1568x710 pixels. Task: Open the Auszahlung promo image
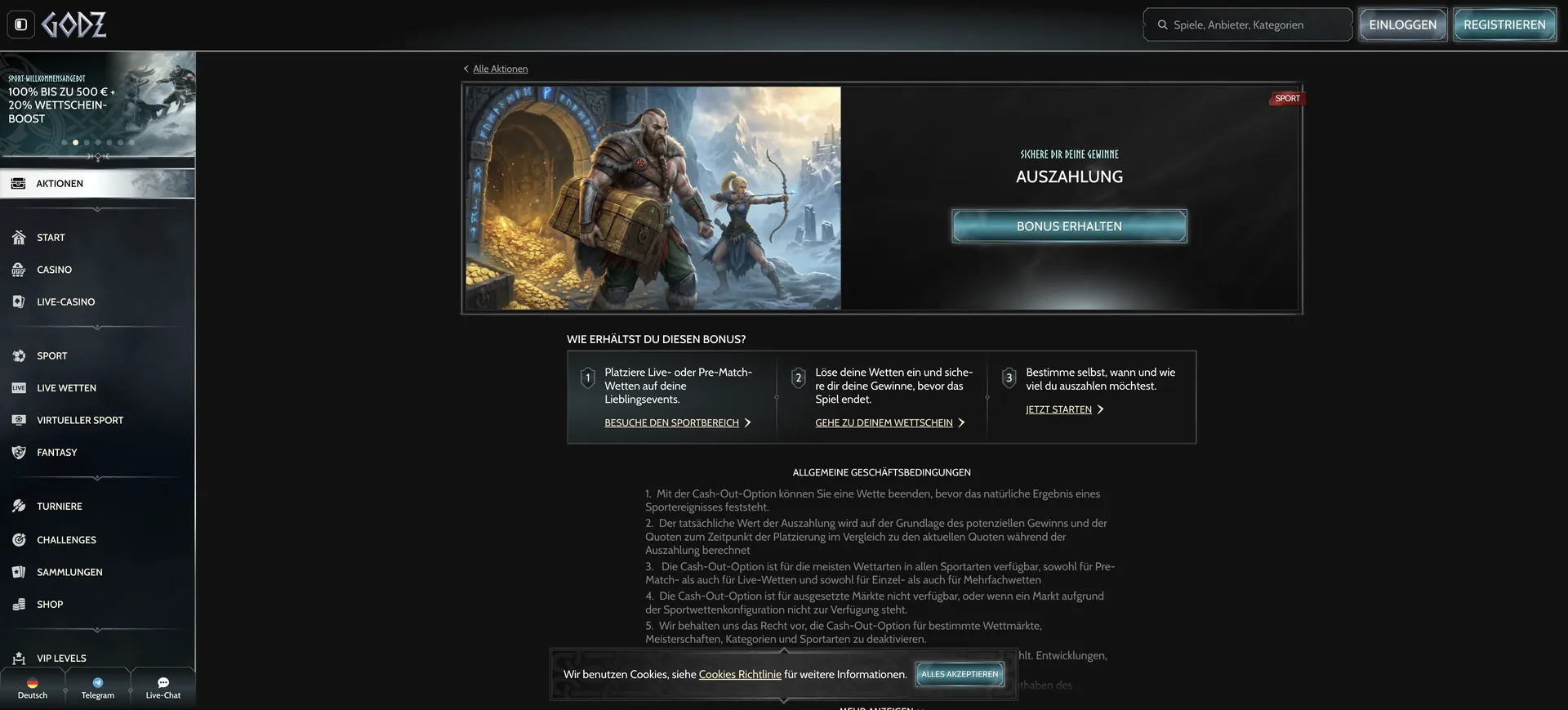click(653, 198)
